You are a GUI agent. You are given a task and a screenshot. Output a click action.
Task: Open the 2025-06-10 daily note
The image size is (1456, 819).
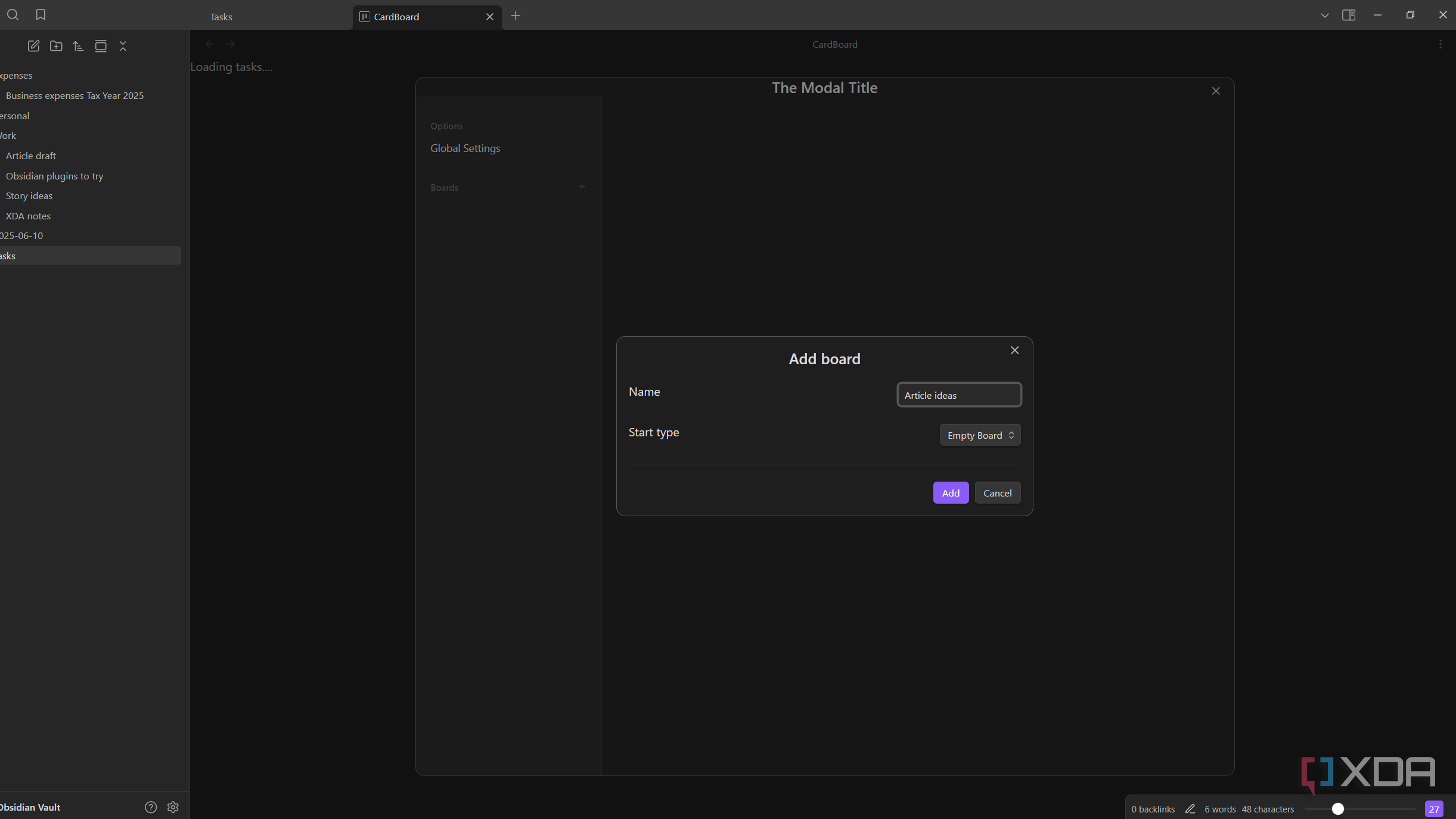pos(21,235)
